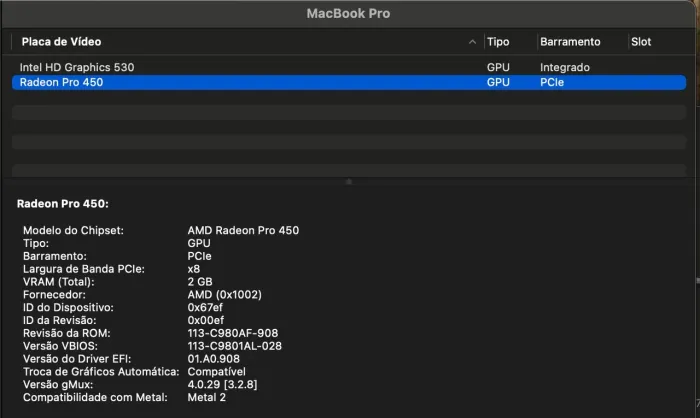This screenshot has height=418, width=700.
Task: Click GPU type cell for Intel HD Graphics 530
Action: [498, 67]
